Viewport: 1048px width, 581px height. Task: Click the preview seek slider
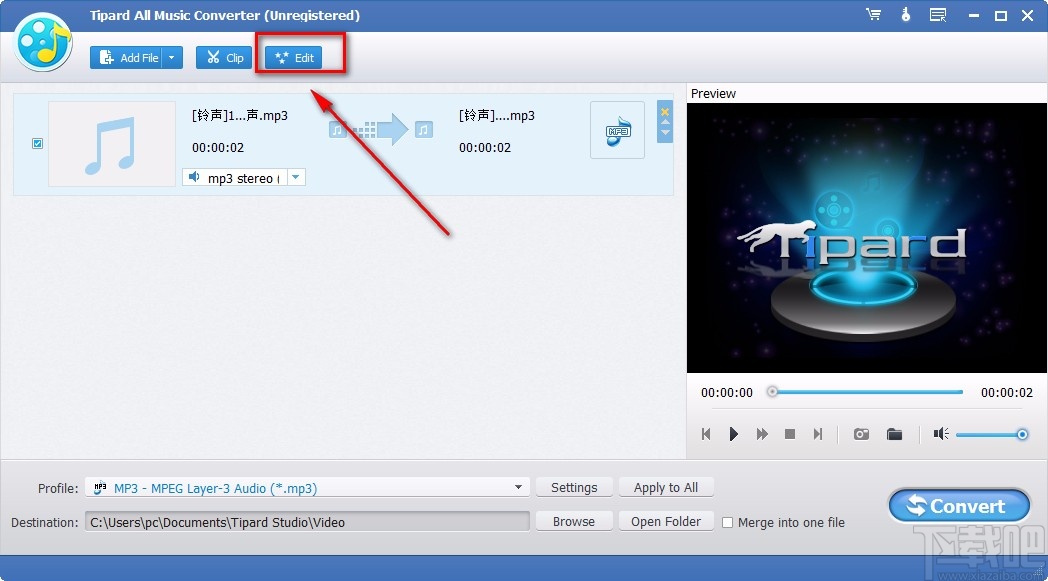tap(867, 392)
